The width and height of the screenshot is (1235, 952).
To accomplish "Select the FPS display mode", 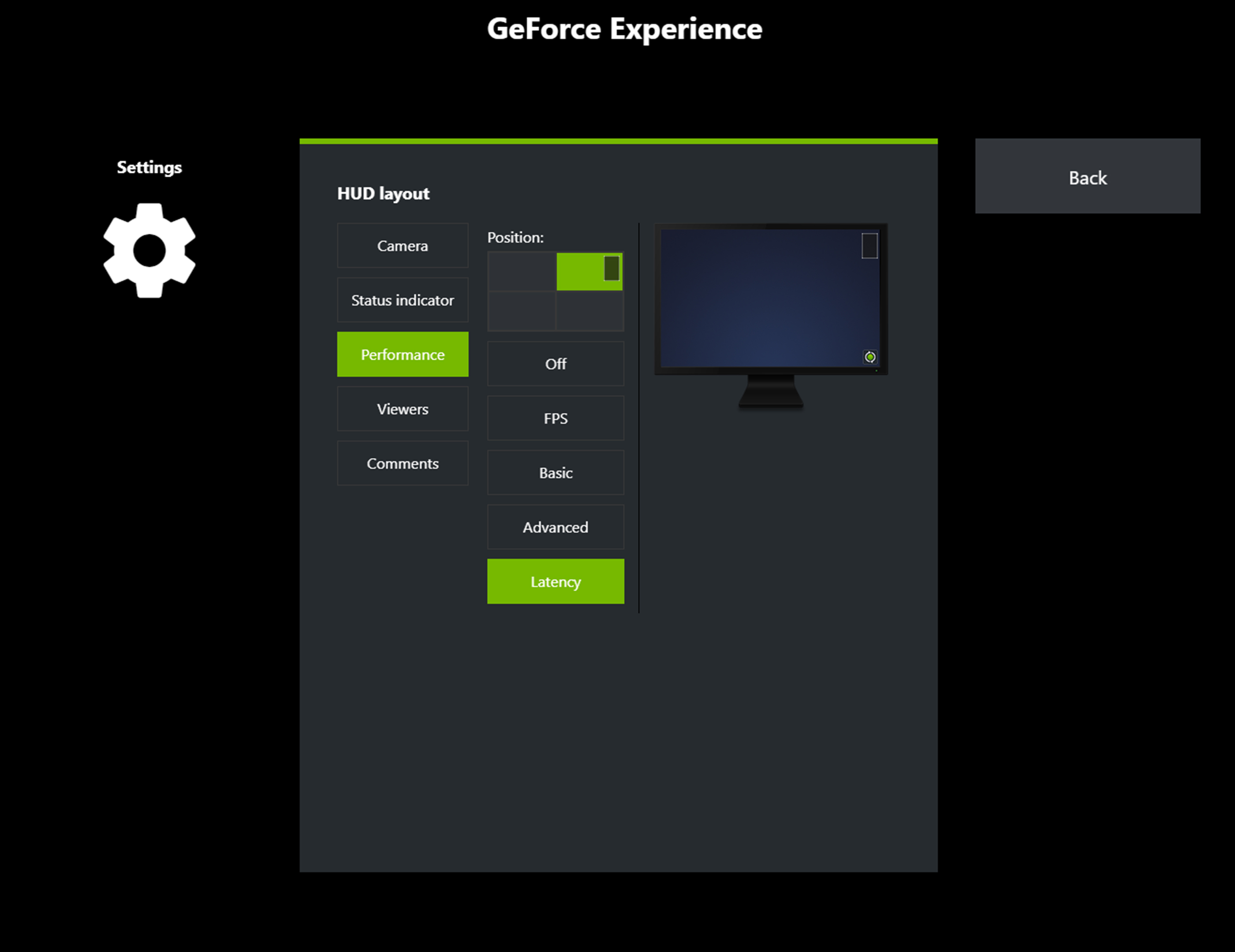I will [555, 418].
